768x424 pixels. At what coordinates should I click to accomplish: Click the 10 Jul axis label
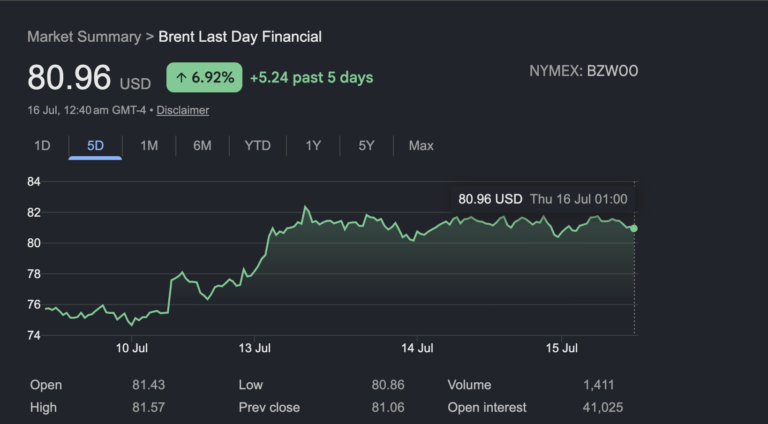[x=132, y=348]
